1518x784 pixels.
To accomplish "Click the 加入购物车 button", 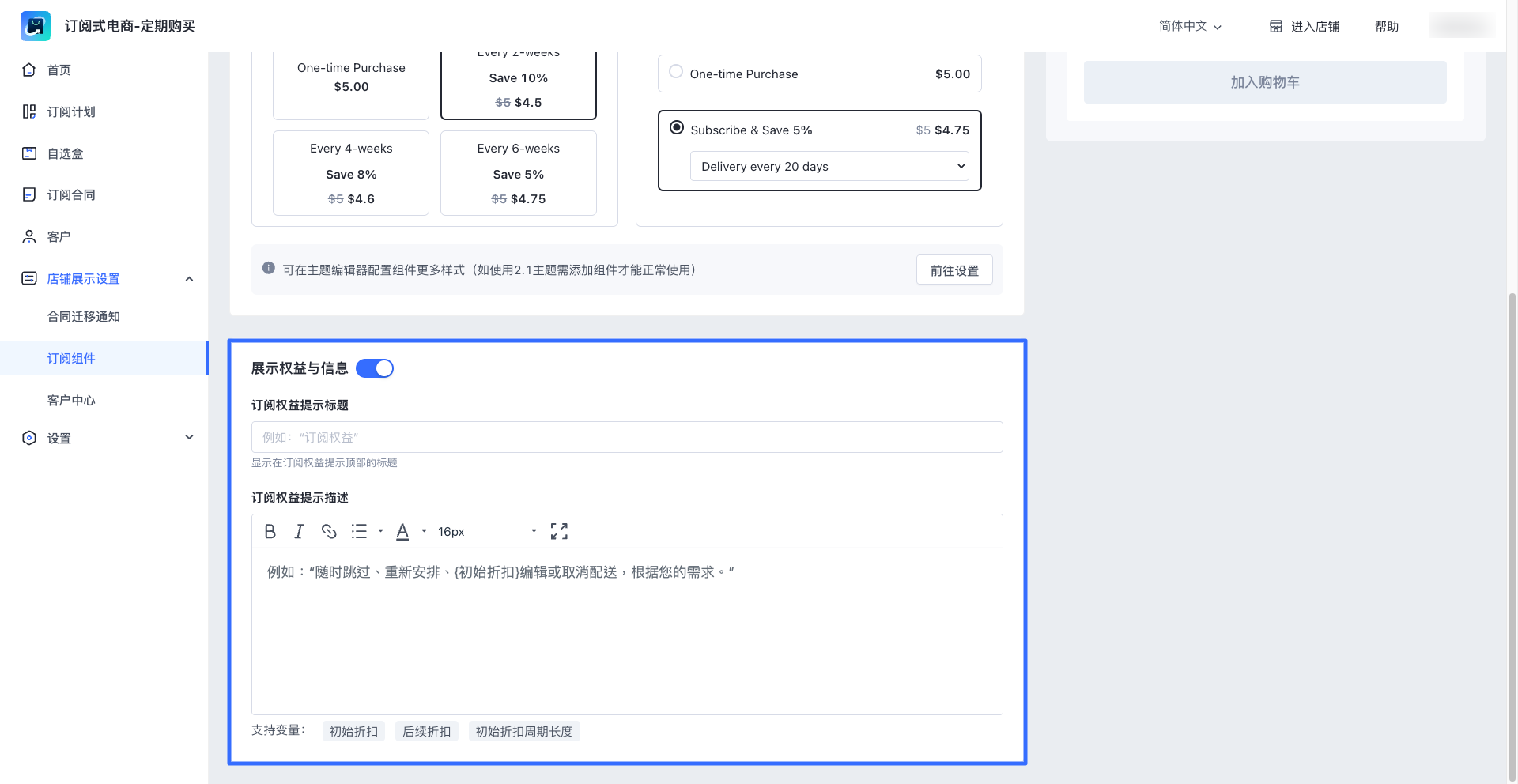I will (1265, 82).
